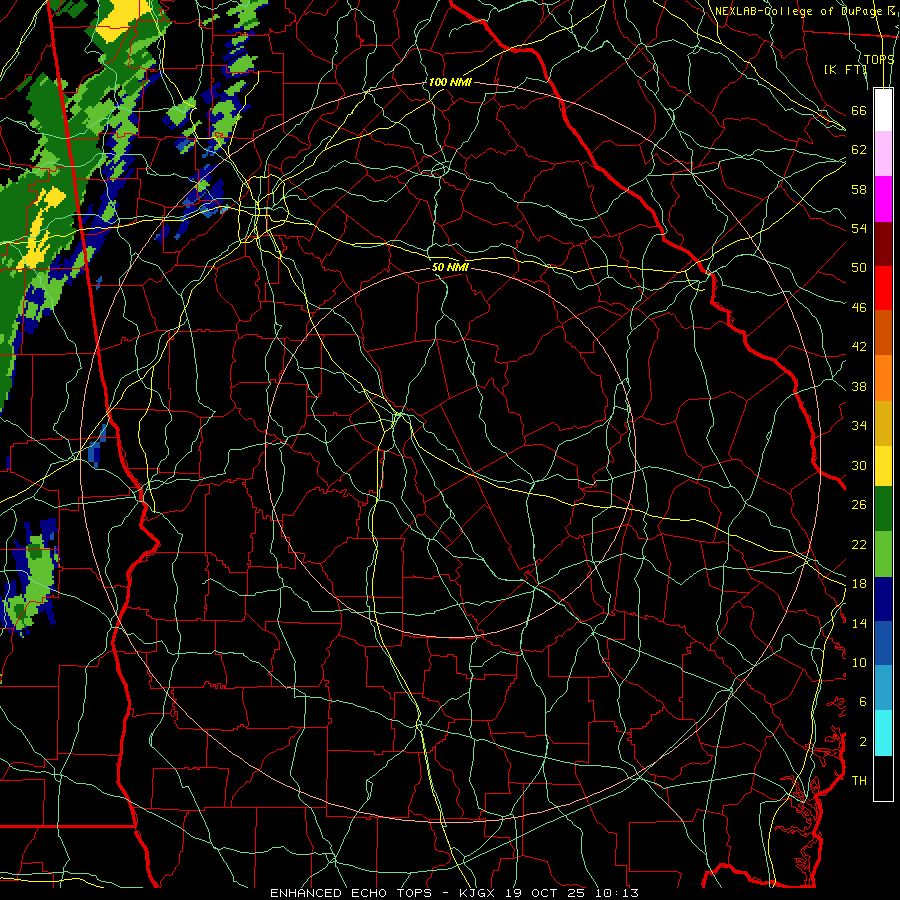Viewport: 900px width, 900px height.
Task: Click the black TH legend swatch
Action: [883, 778]
